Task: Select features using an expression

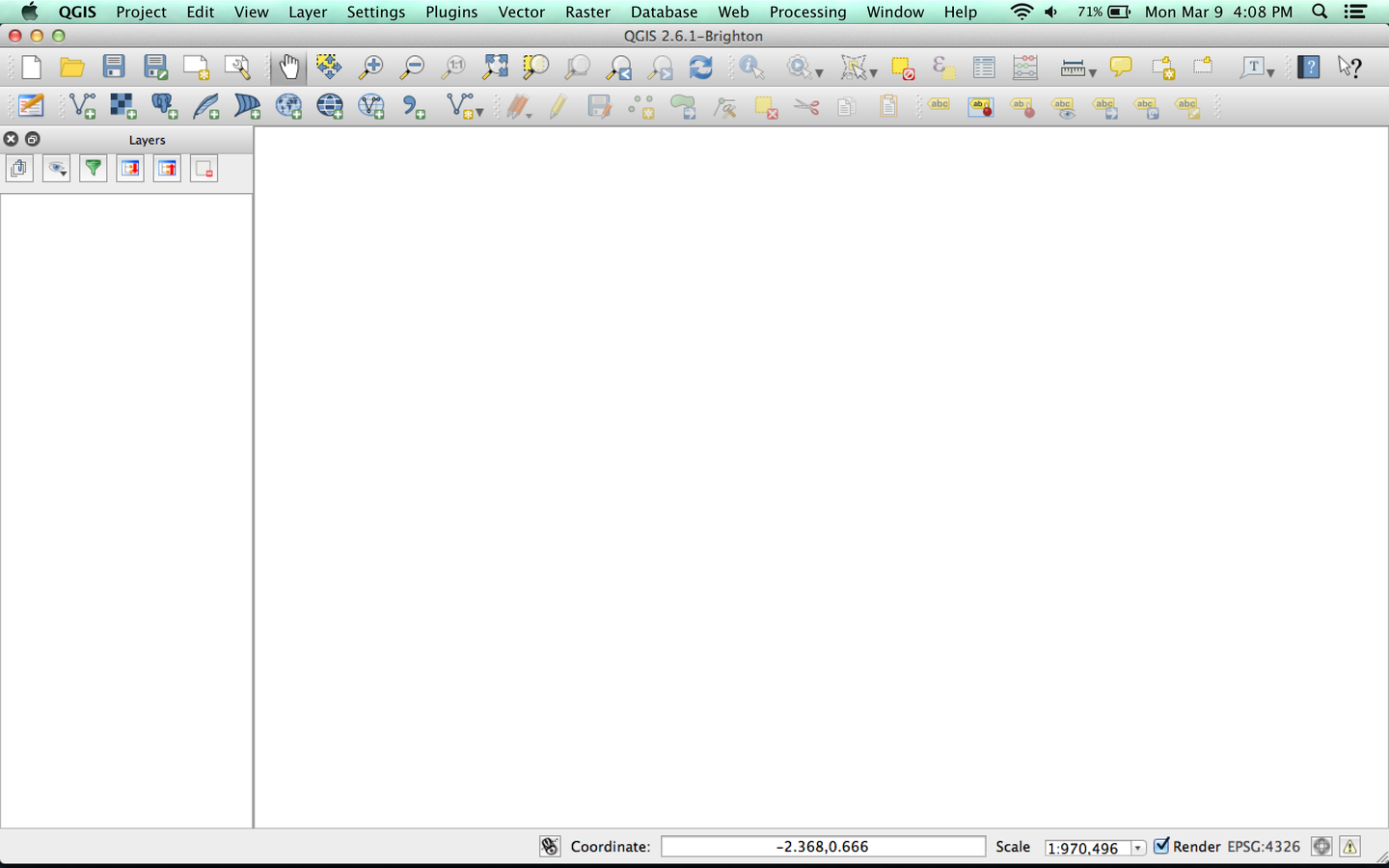Action: [942, 68]
